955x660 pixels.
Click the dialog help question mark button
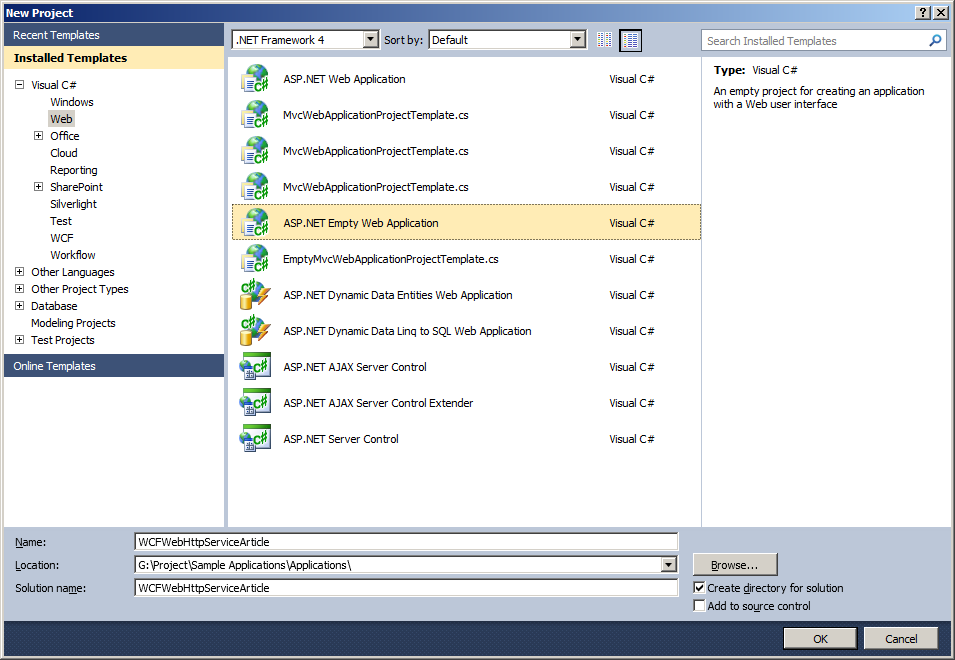tap(923, 13)
